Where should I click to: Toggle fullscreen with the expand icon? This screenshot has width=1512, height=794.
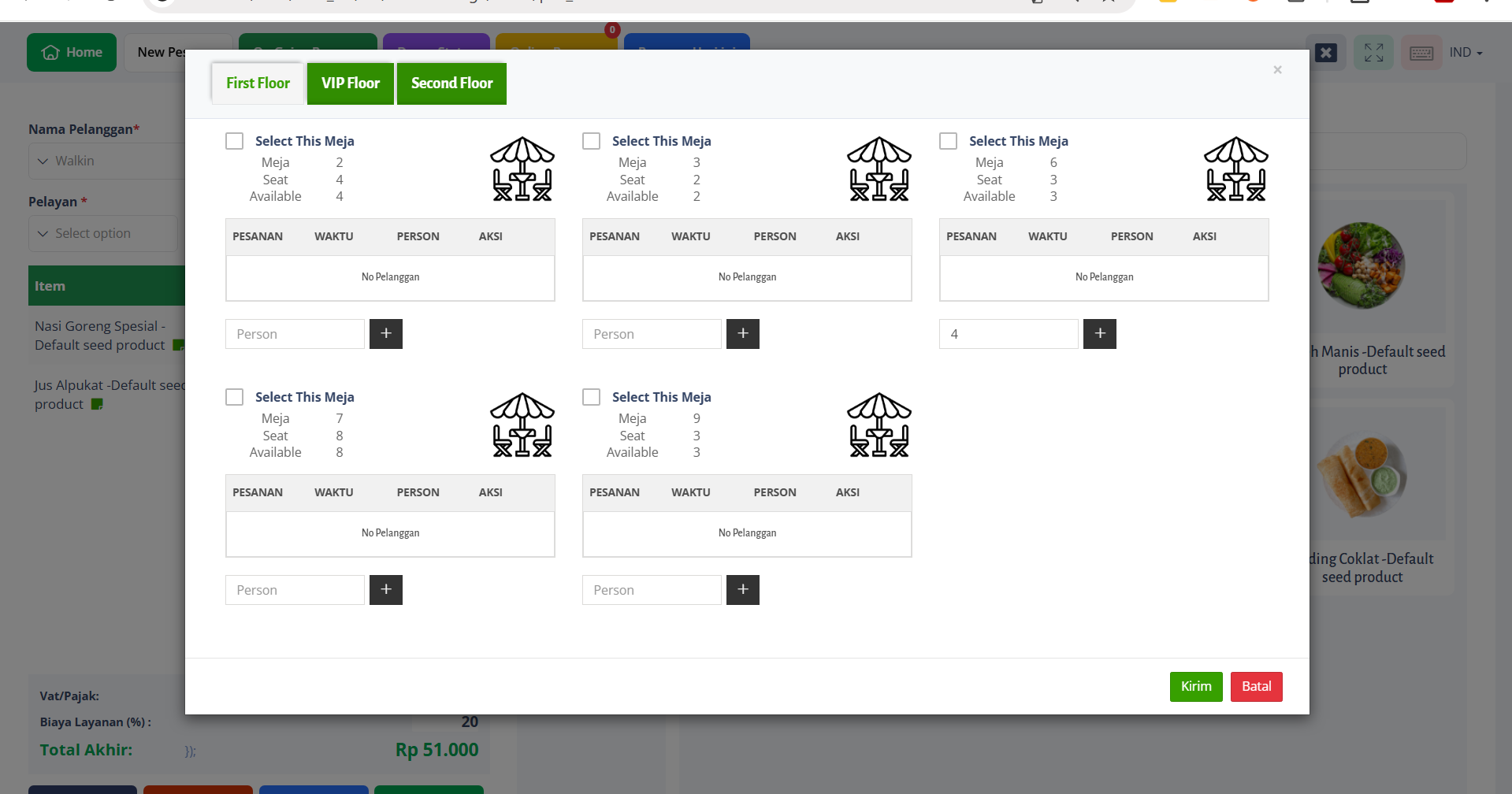point(1373,53)
